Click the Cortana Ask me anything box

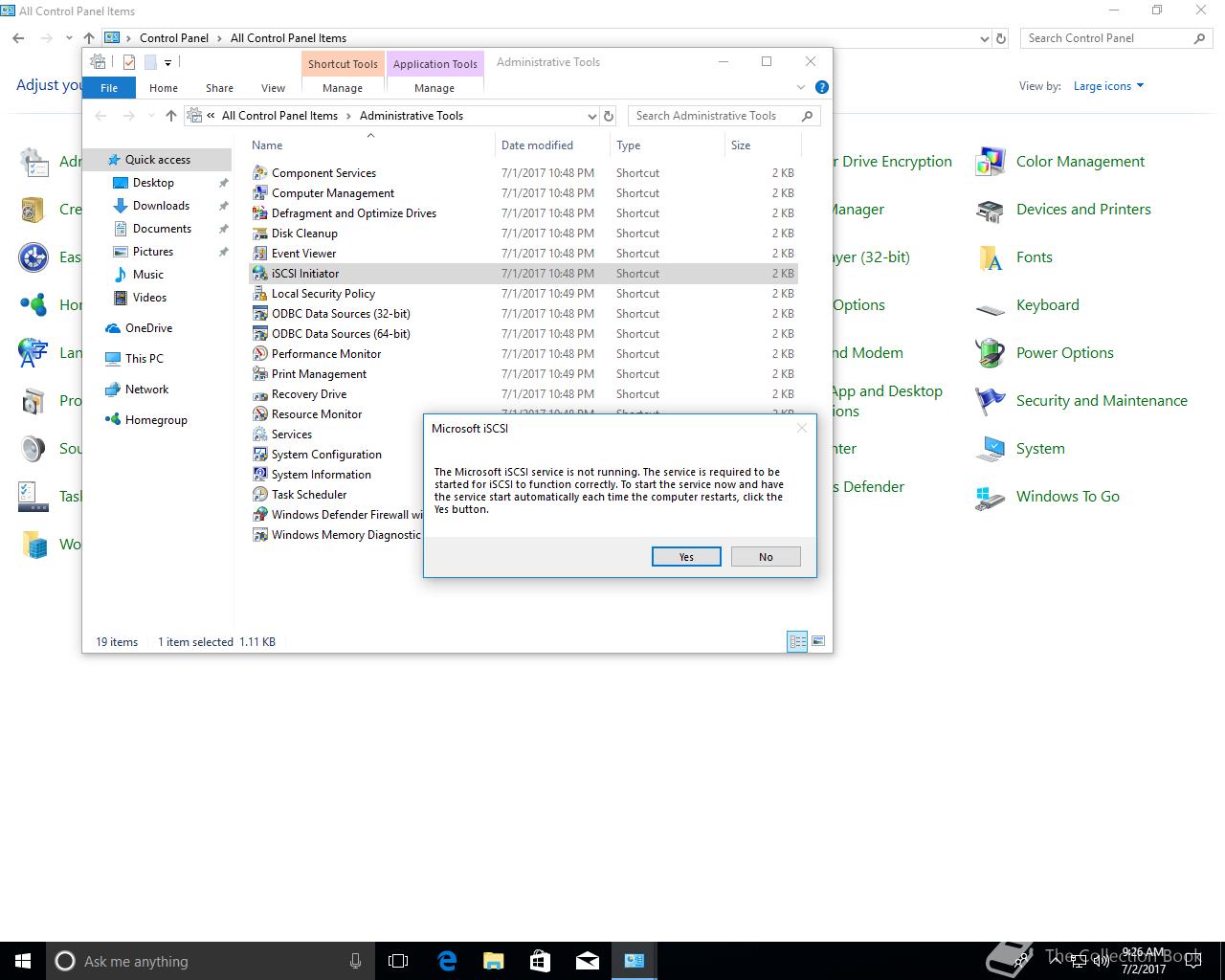(210, 961)
